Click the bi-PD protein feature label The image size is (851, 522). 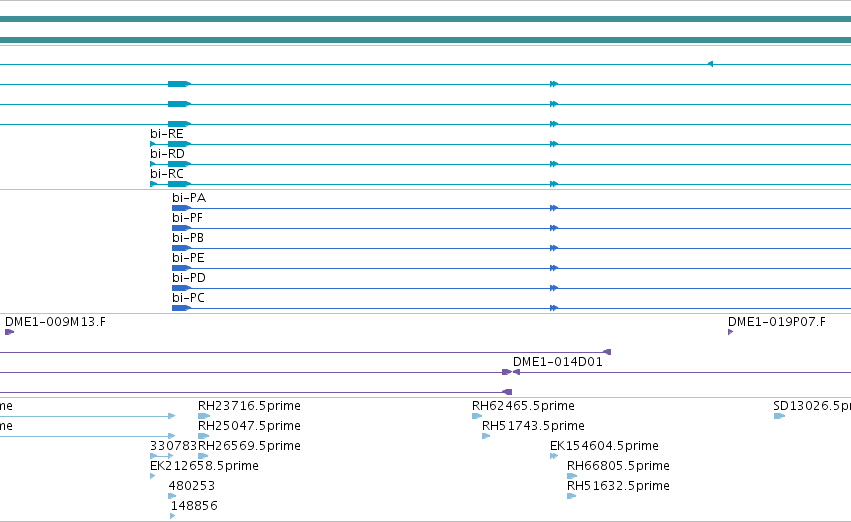pyautogui.click(x=189, y=278)
